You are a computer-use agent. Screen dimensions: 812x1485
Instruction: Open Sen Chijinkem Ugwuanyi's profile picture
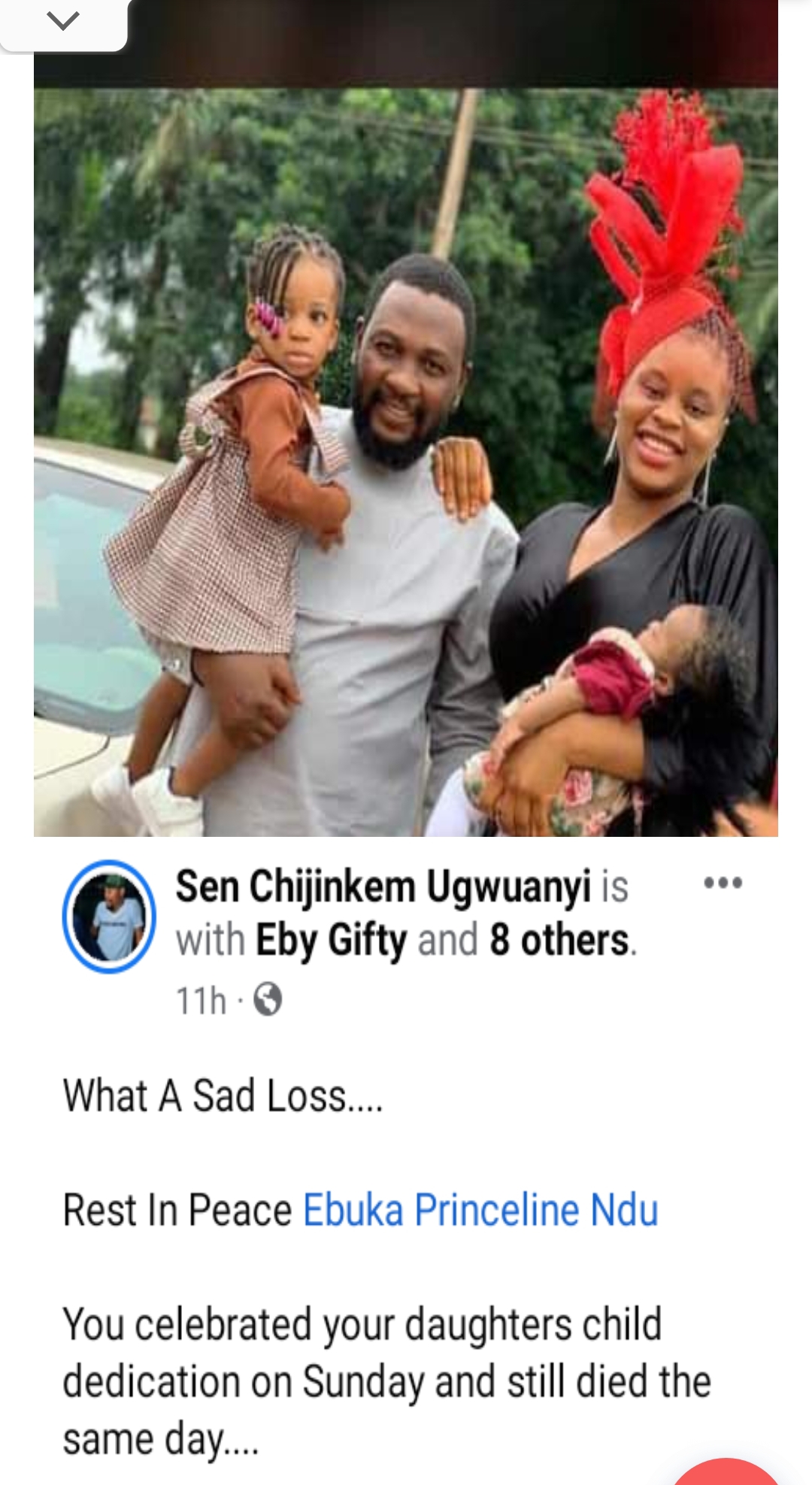click(109, 916)
